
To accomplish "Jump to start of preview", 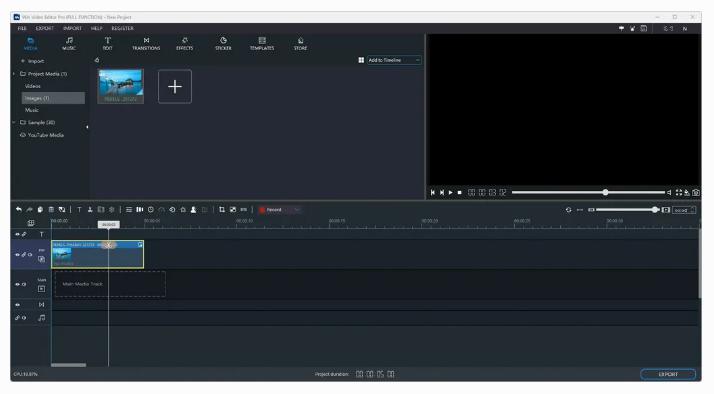I will pos(433,193).
